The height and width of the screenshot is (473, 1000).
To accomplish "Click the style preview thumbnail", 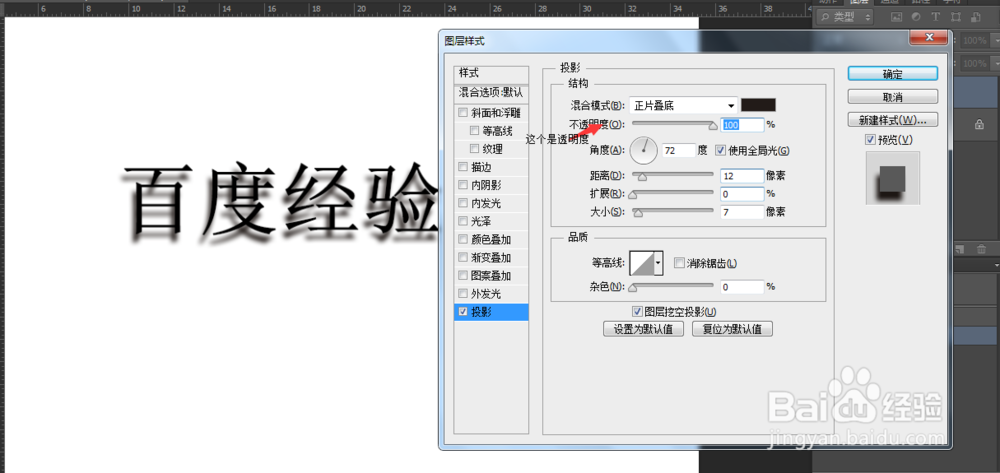I will 893,178.
